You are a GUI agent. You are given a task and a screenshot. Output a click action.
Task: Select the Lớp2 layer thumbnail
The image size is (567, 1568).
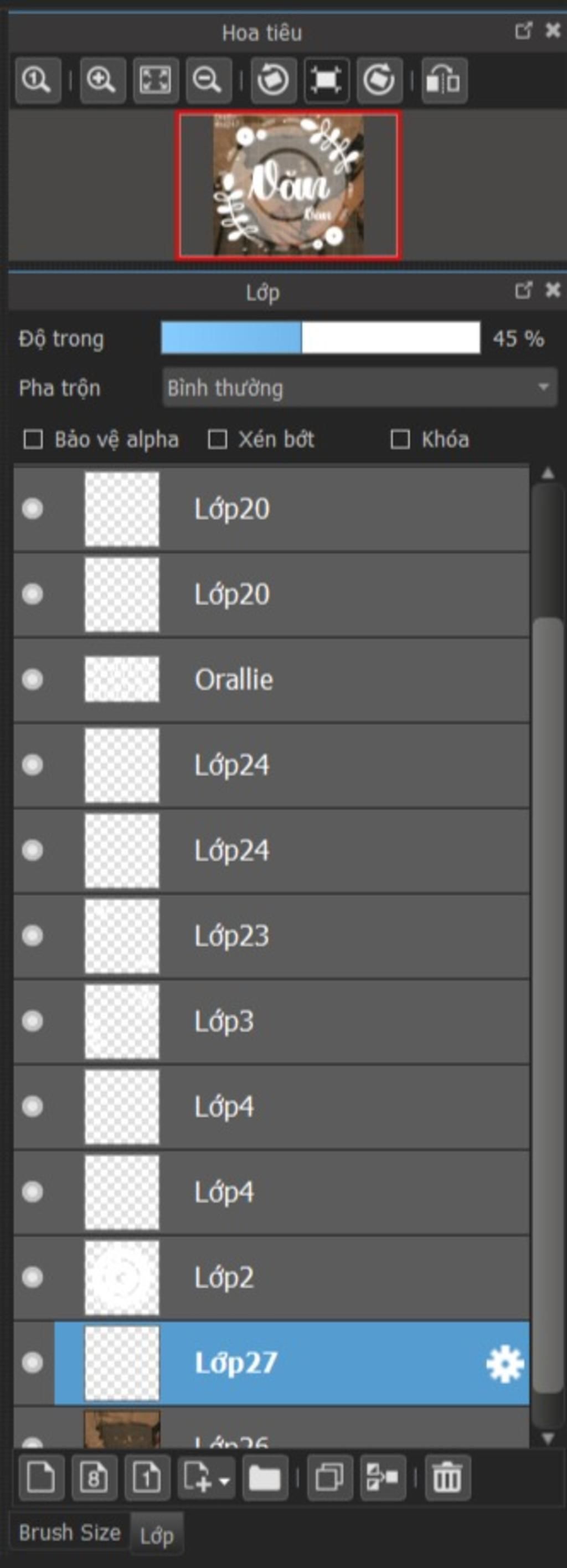point(122,1278)
